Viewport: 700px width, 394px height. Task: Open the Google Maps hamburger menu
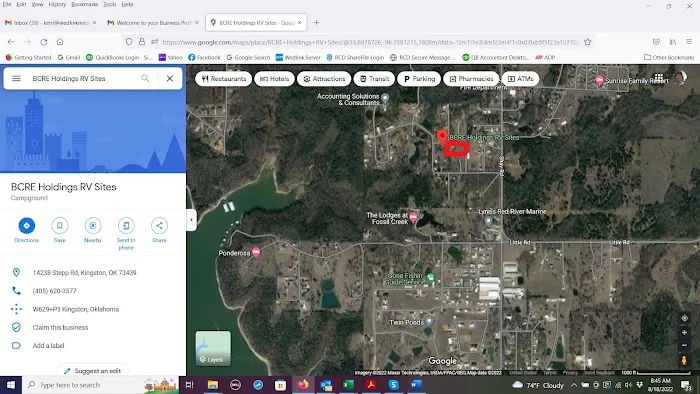(16, 79)
